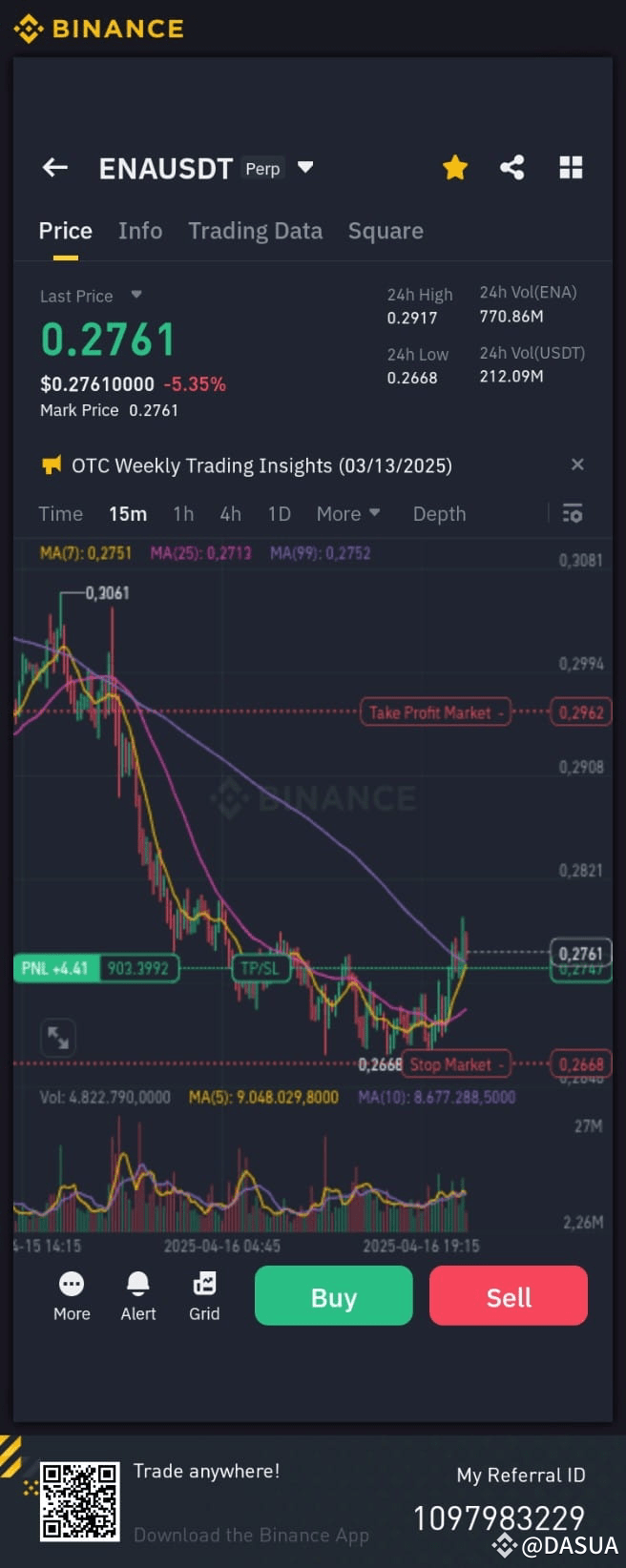
Task: Click the QR code image
Action: coord(80,1501)
